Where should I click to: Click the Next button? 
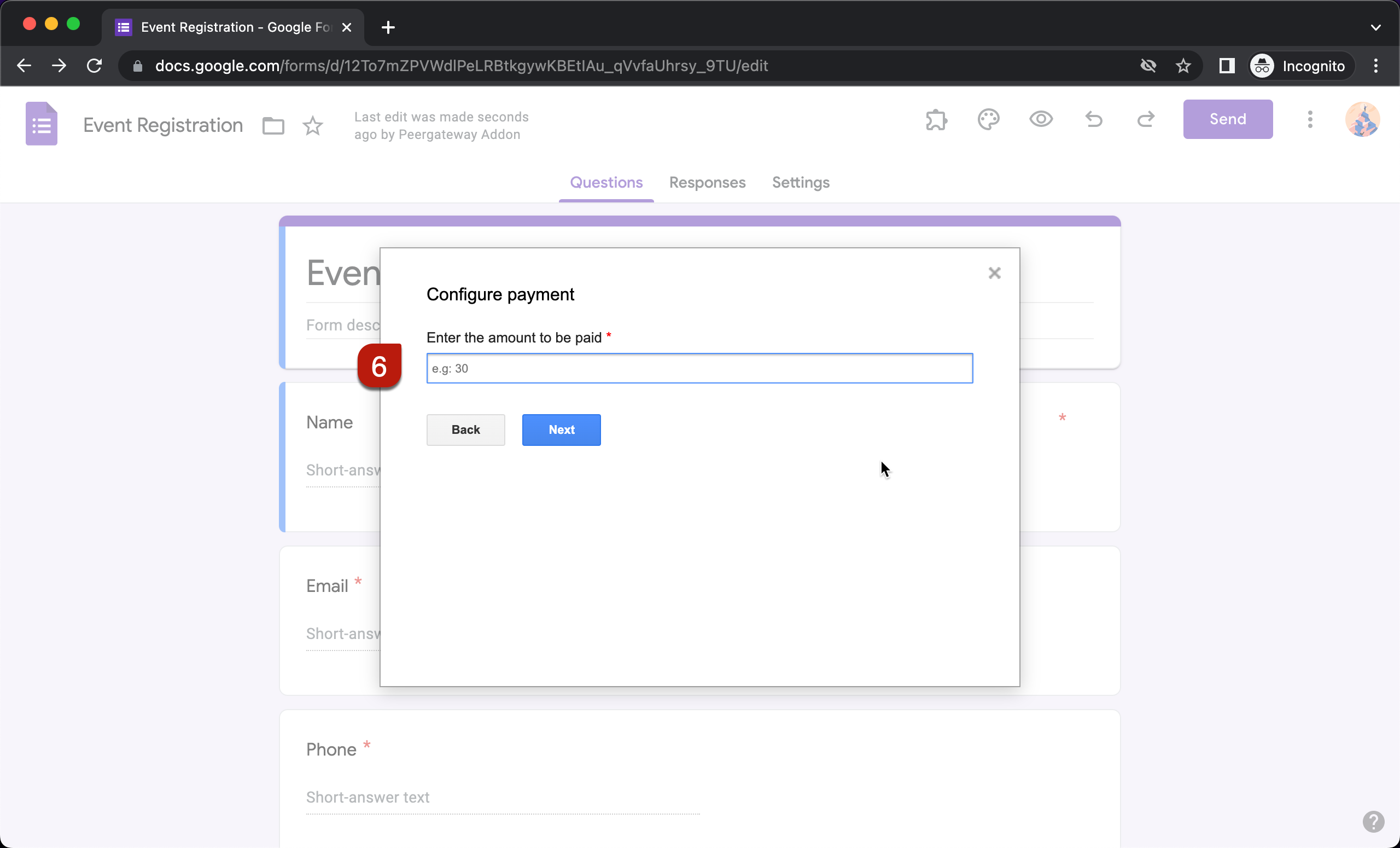[x=561, y=429]
